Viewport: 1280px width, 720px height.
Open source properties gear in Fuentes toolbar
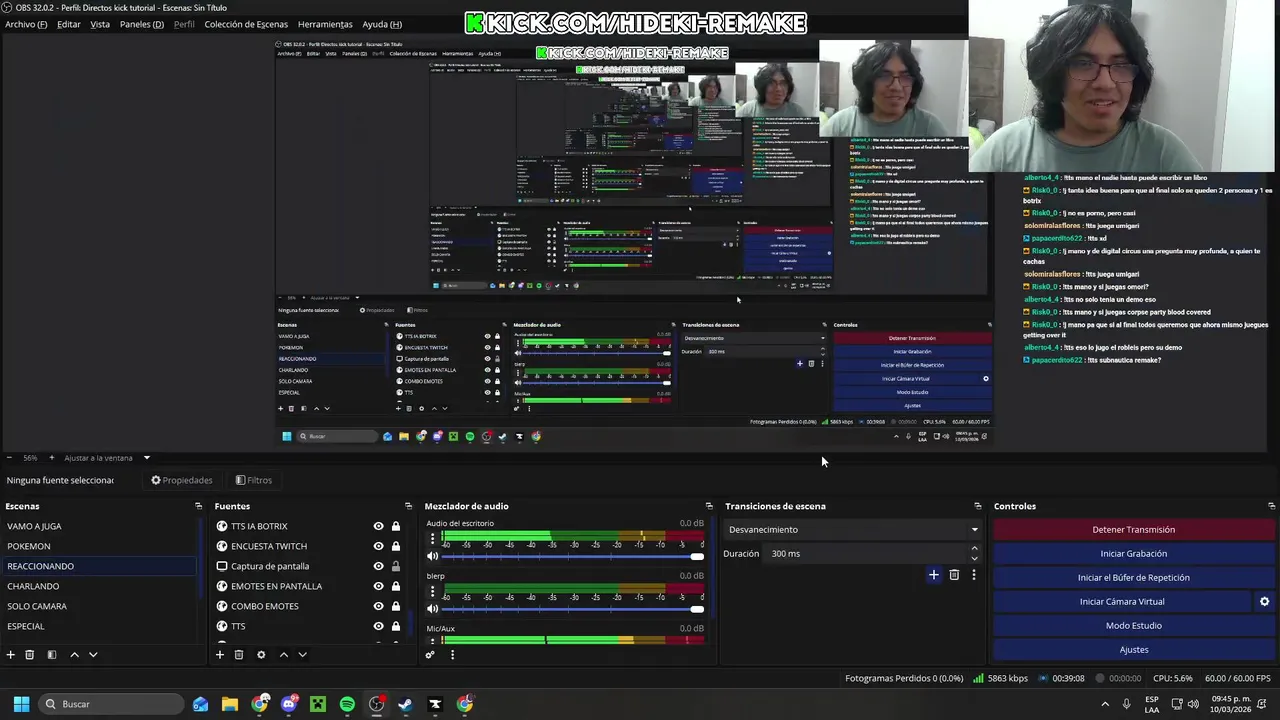pyautogui.click(x=261, y=655)
